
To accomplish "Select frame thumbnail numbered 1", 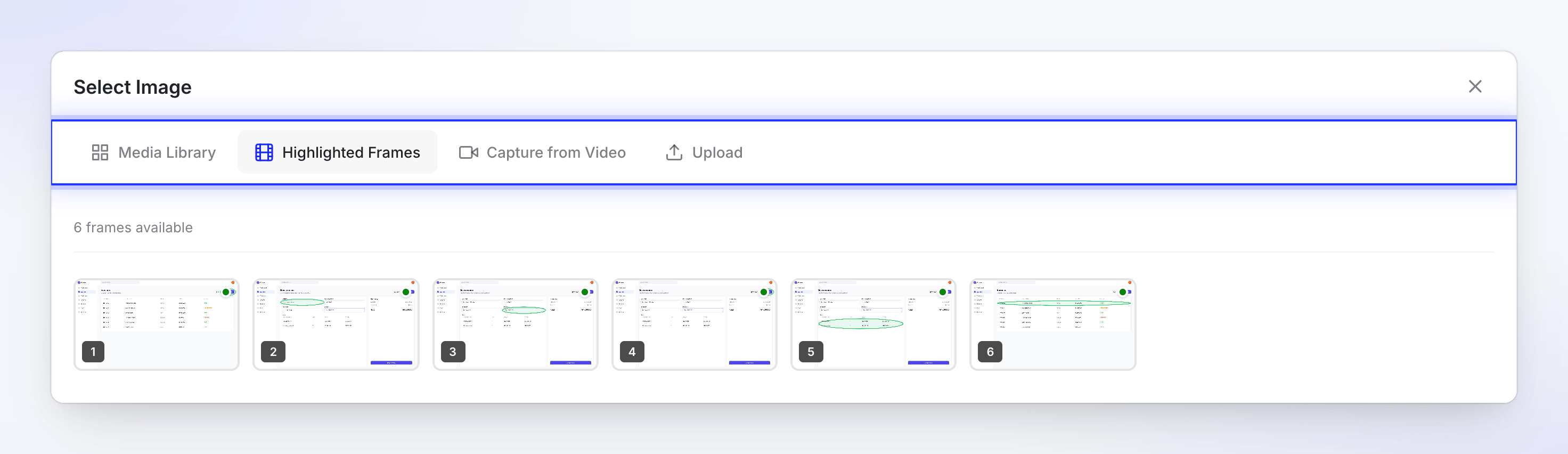I will point(157,325).
